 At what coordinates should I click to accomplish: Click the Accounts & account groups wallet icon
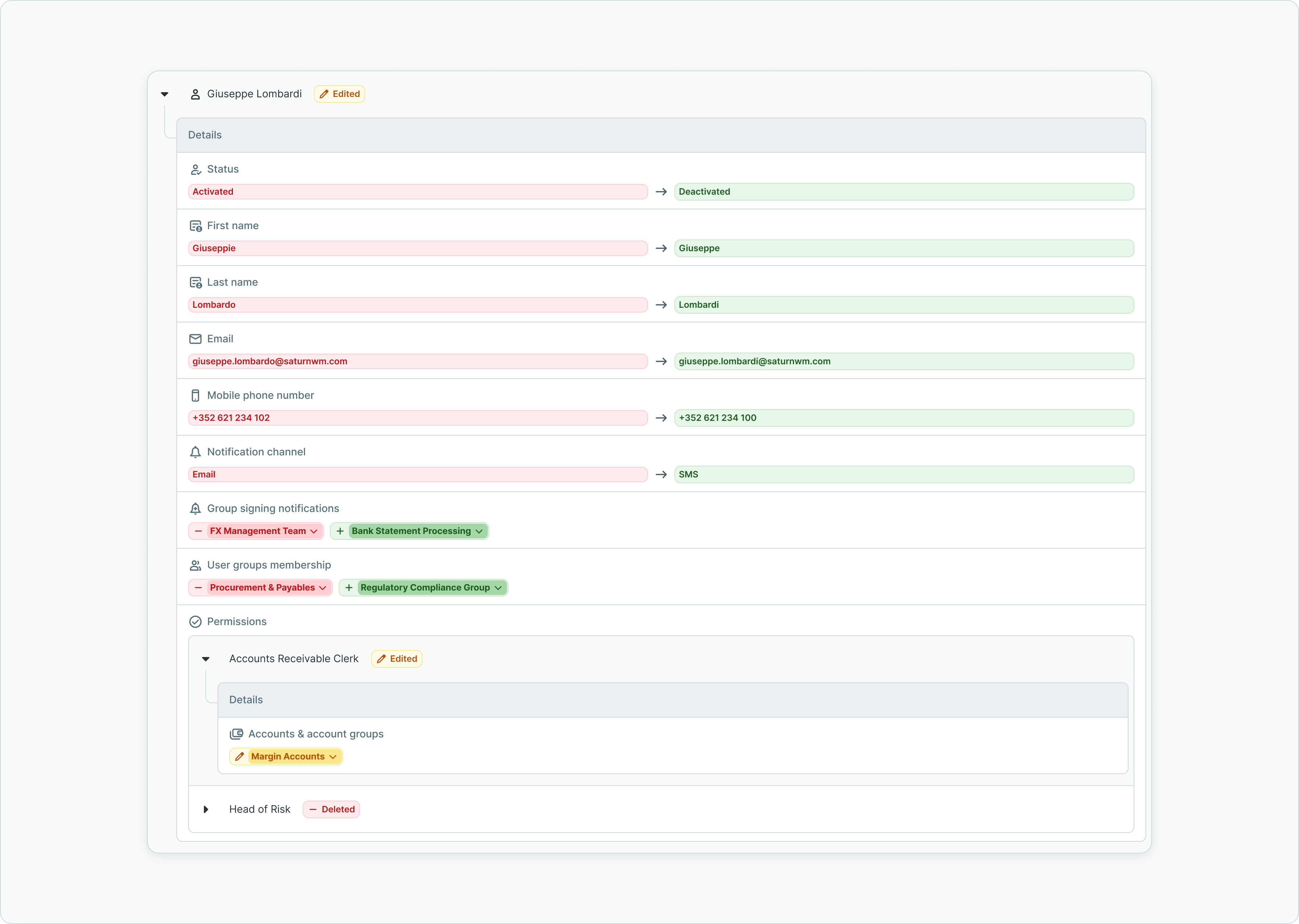236,734
